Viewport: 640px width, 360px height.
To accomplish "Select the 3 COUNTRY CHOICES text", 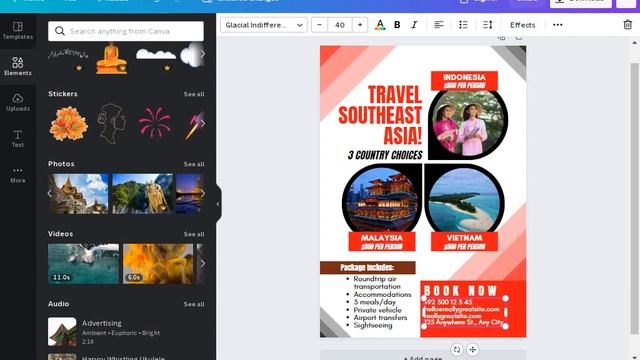I will [385, 155].
